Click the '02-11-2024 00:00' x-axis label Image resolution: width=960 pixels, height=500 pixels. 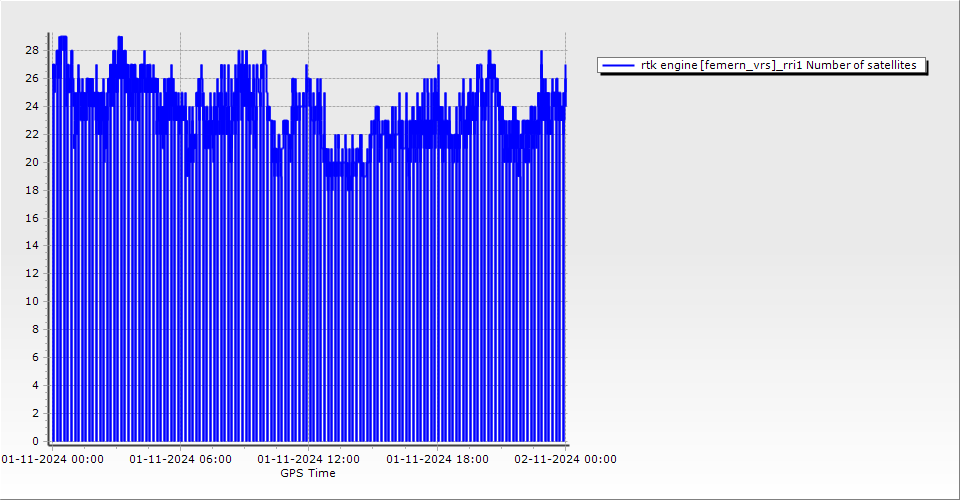[x=565, y=459]
